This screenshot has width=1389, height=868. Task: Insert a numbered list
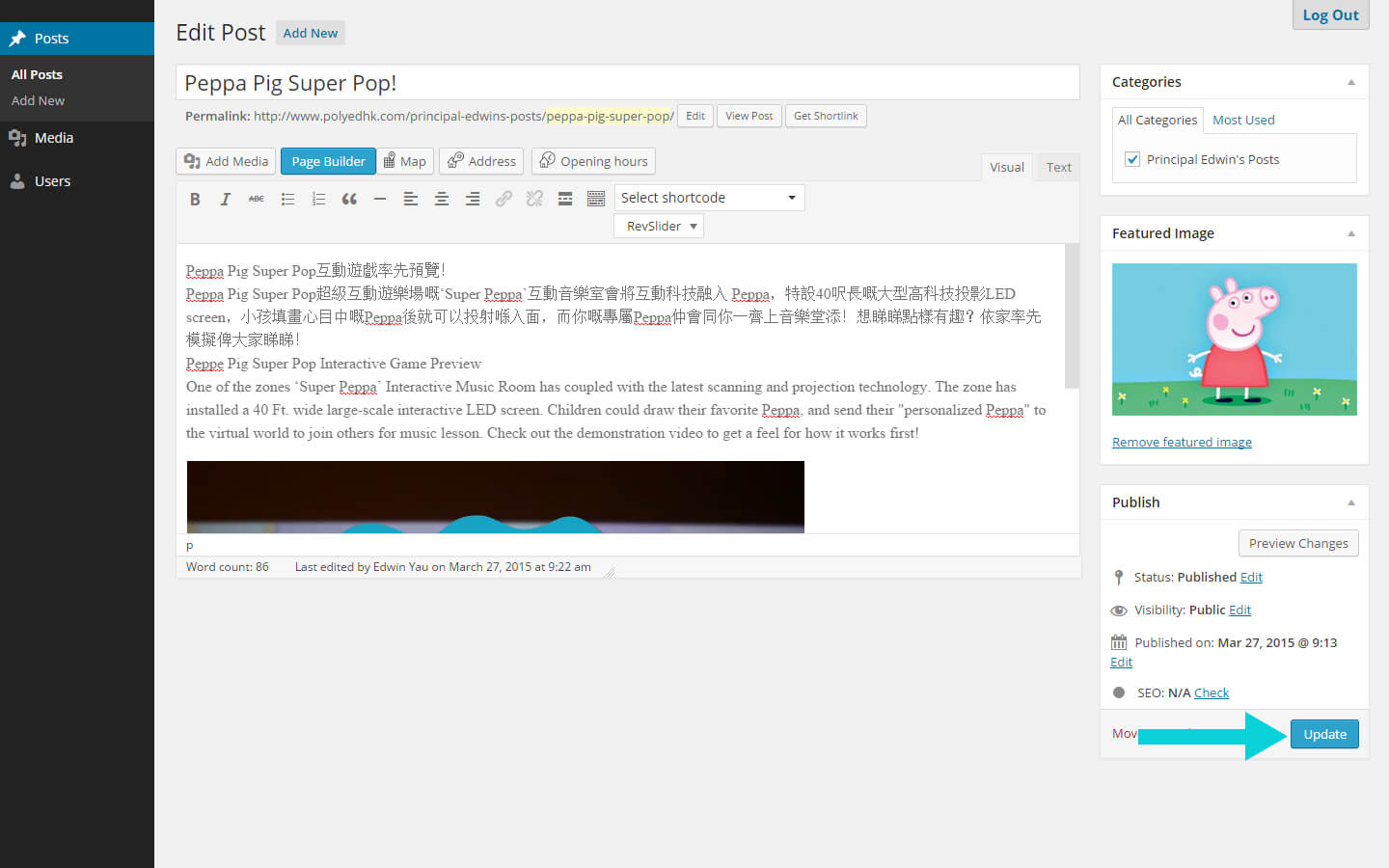tap(318, 199)
